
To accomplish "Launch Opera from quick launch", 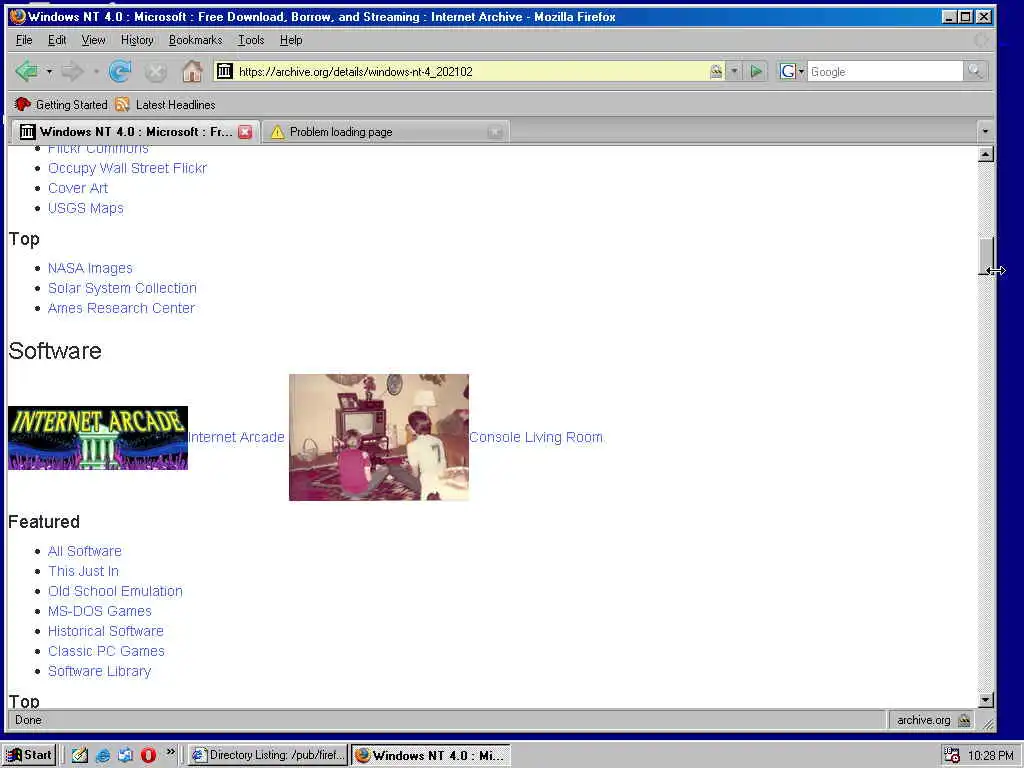I will 148,755.
